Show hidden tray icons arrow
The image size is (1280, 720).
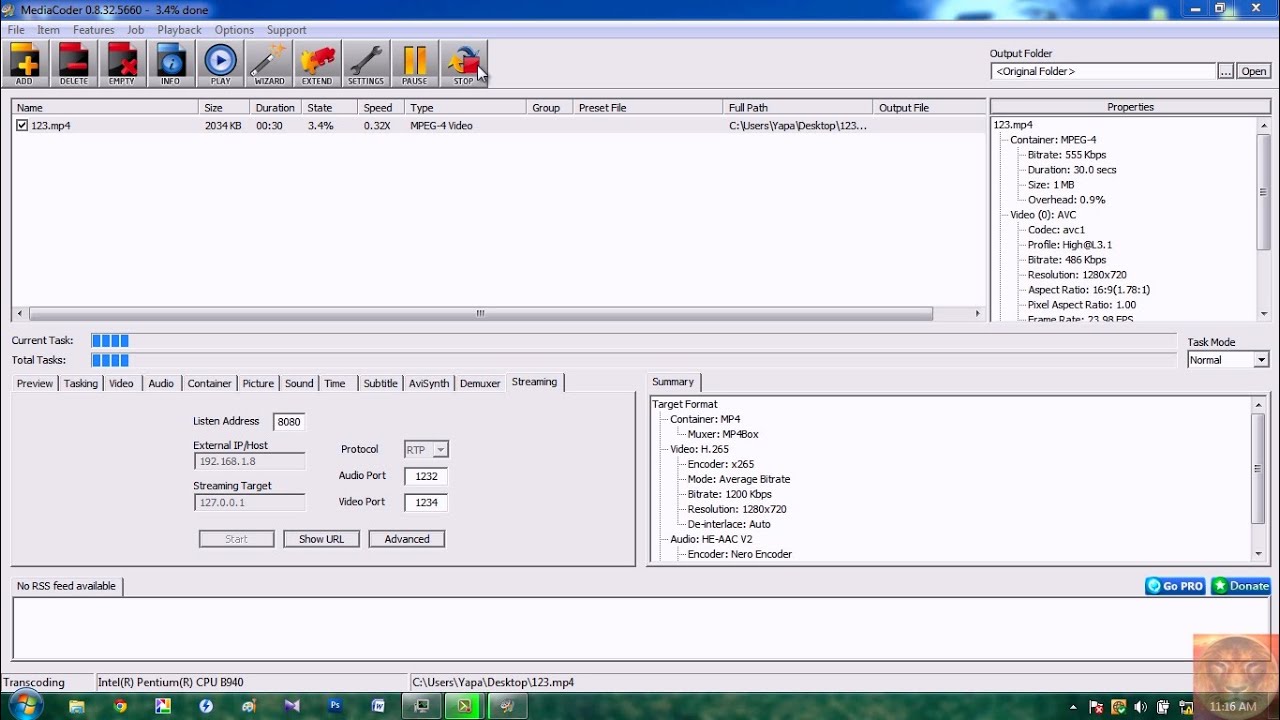[x=1074, y=707]
